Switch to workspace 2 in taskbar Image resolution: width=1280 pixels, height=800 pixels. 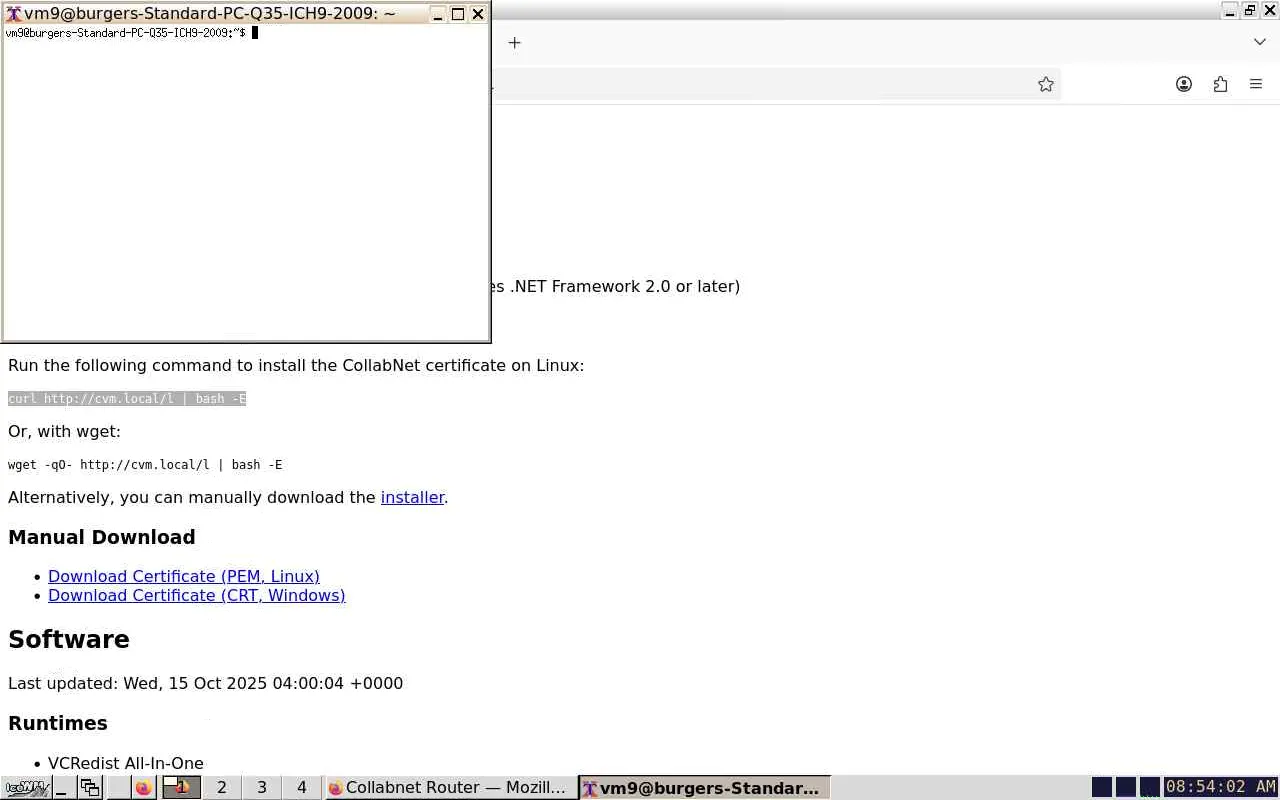[222, 788]
